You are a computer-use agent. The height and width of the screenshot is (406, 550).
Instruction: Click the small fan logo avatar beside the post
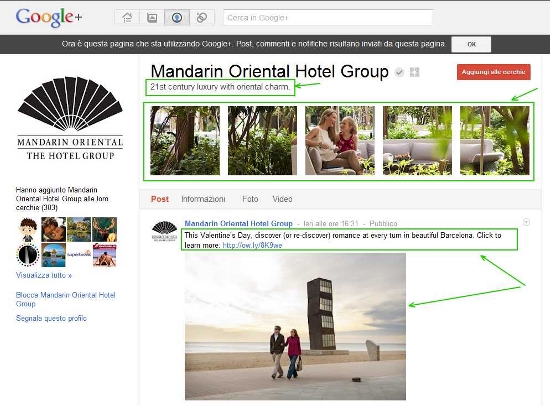[x=164, y=231]
